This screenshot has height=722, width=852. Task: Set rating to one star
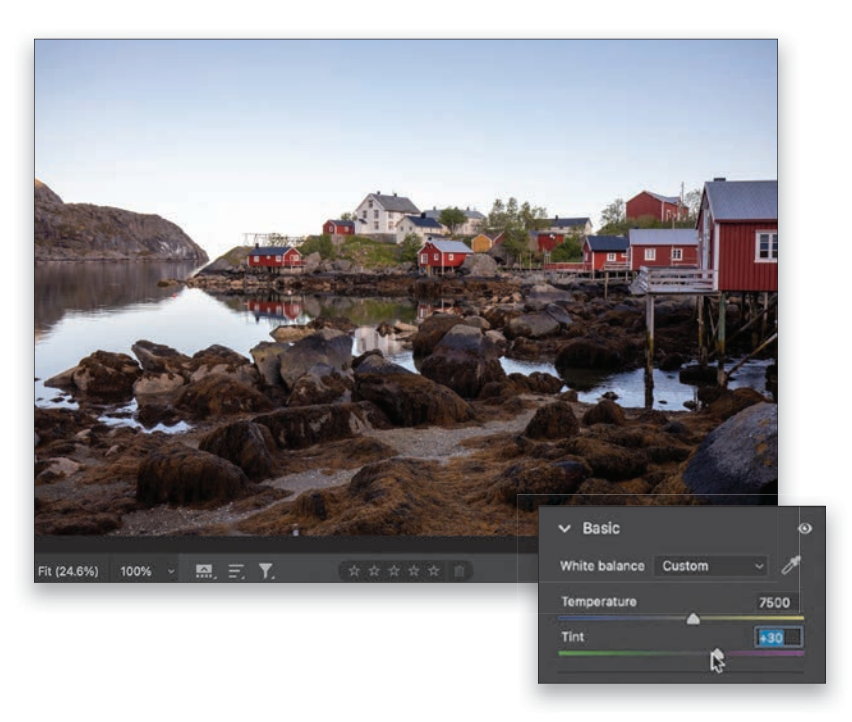pyautogui.click(x=354, y=571)
